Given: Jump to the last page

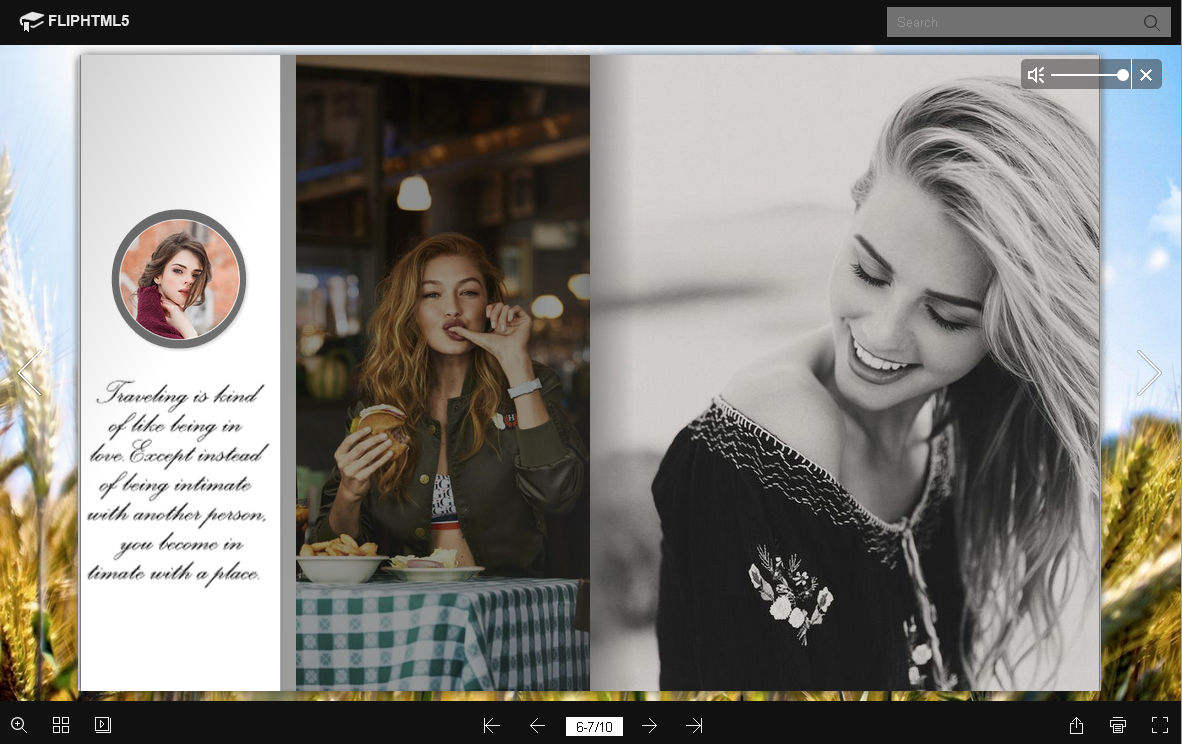Looking at the screenshot, I should coord(694,726).
